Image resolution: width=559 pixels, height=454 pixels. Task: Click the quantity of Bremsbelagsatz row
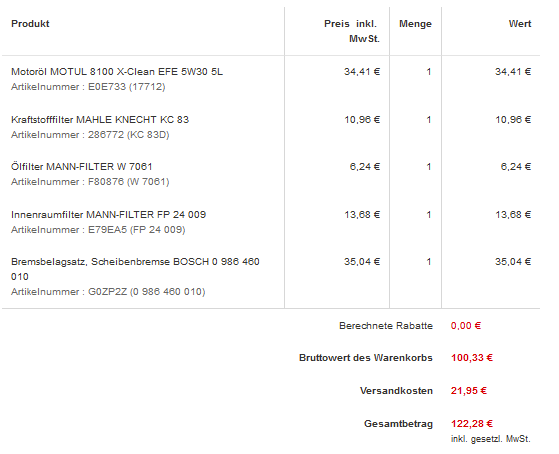click(x=429, y=262)
